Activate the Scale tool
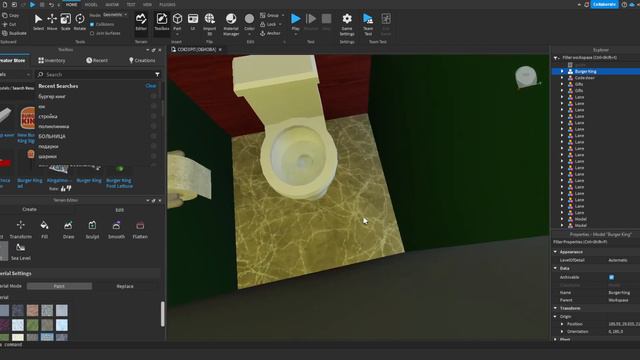Image resolution: width=640 pixels, height=360 pixels. coord(65,22)
